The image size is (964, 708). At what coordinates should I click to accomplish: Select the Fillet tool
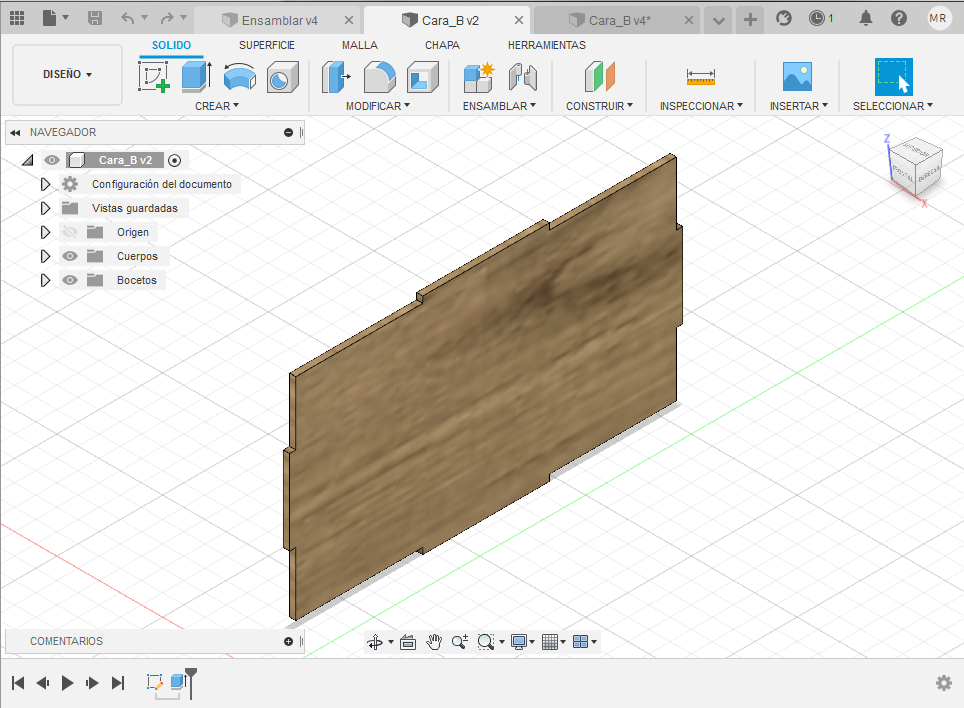[379, 77]
